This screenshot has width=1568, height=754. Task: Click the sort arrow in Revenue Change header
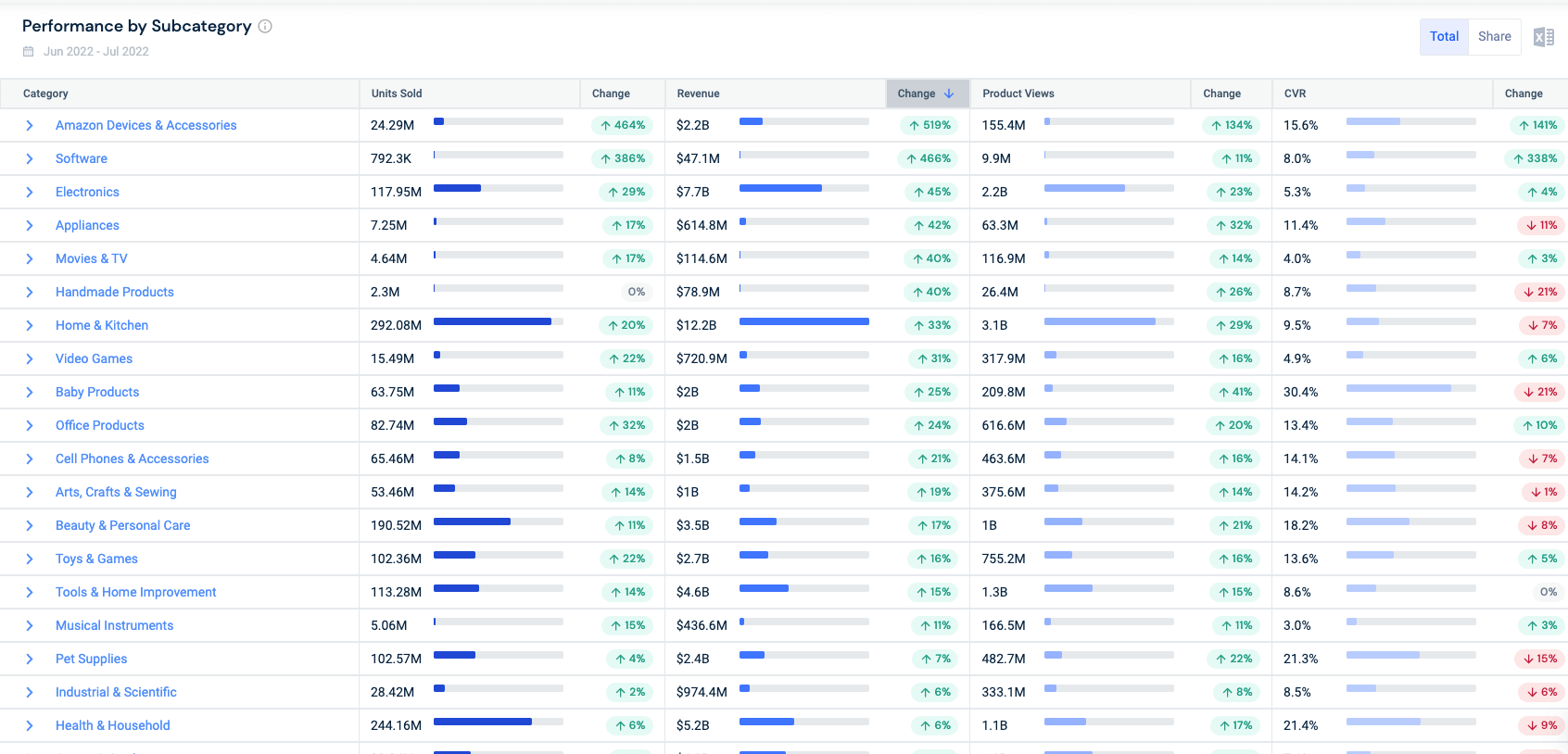(949, 94)
